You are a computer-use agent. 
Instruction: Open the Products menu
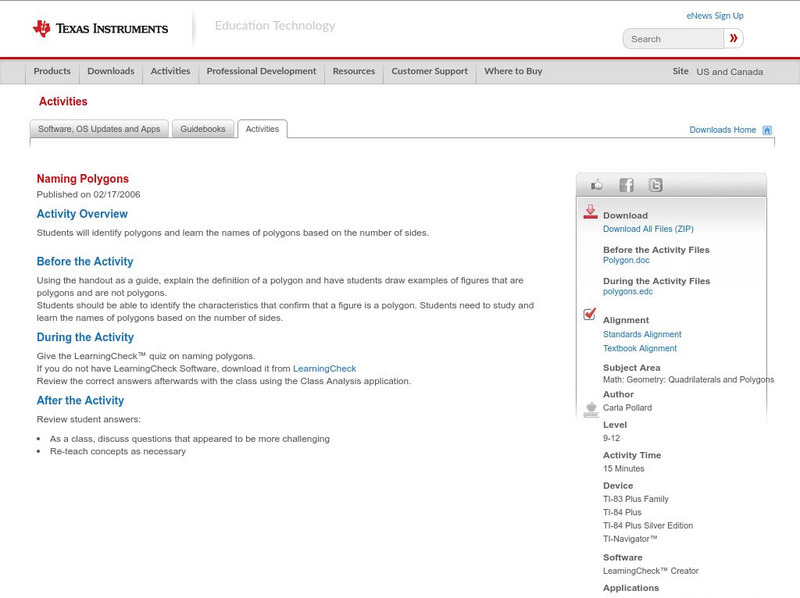52,71
